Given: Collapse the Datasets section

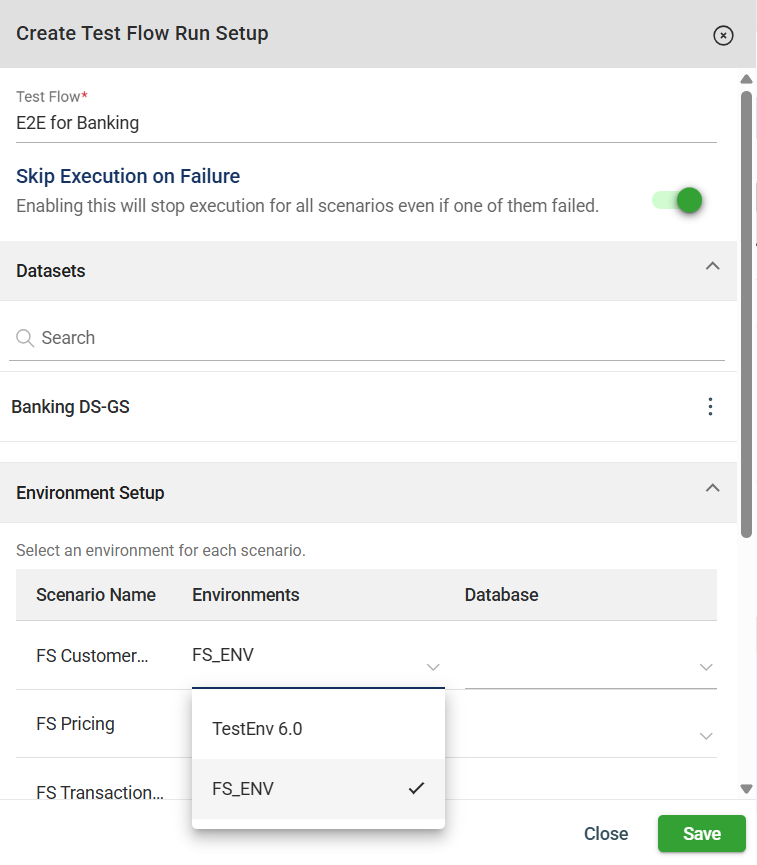Looking at the screenshot, I should coord(712,266).
